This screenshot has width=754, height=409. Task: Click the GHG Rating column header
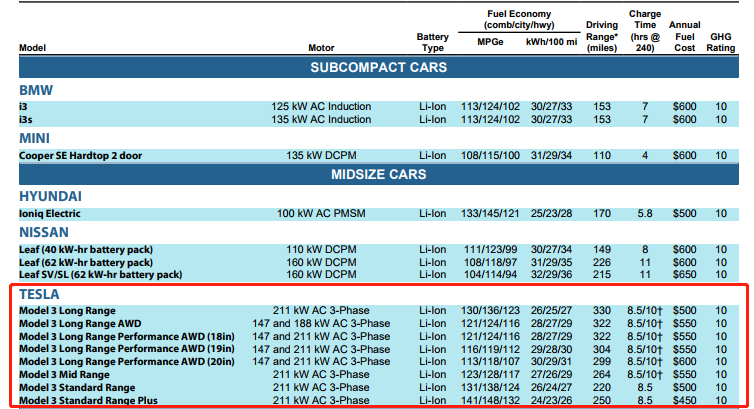click(x=720, y=42)
